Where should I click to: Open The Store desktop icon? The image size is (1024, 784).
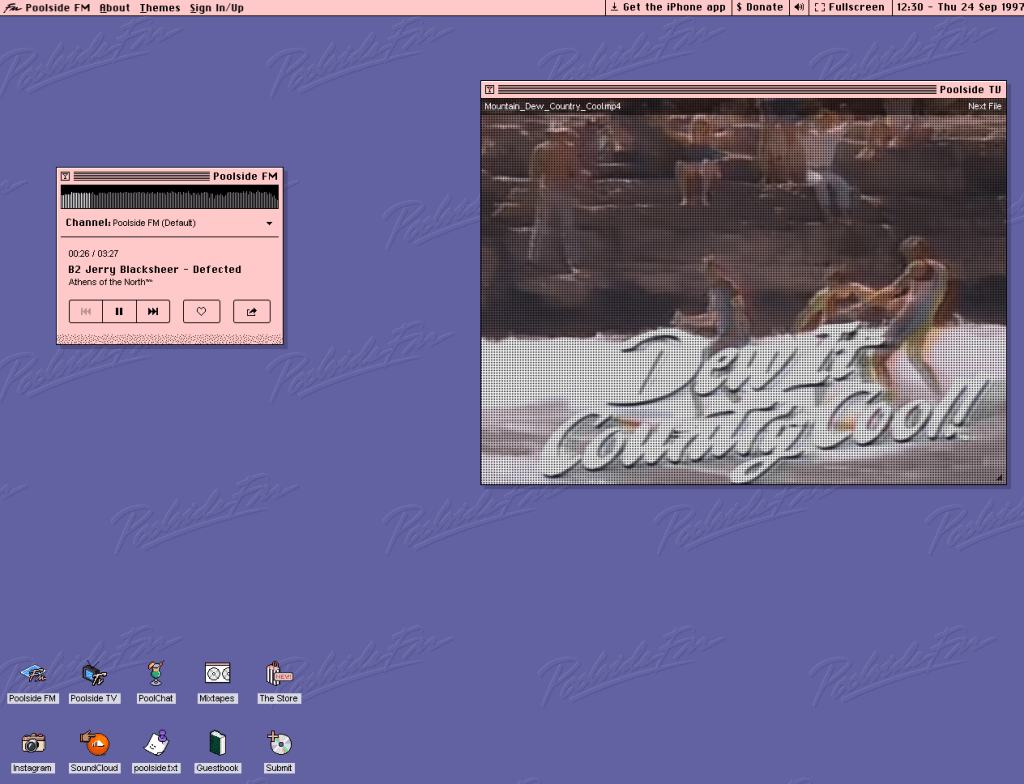(x=278, y=674)
